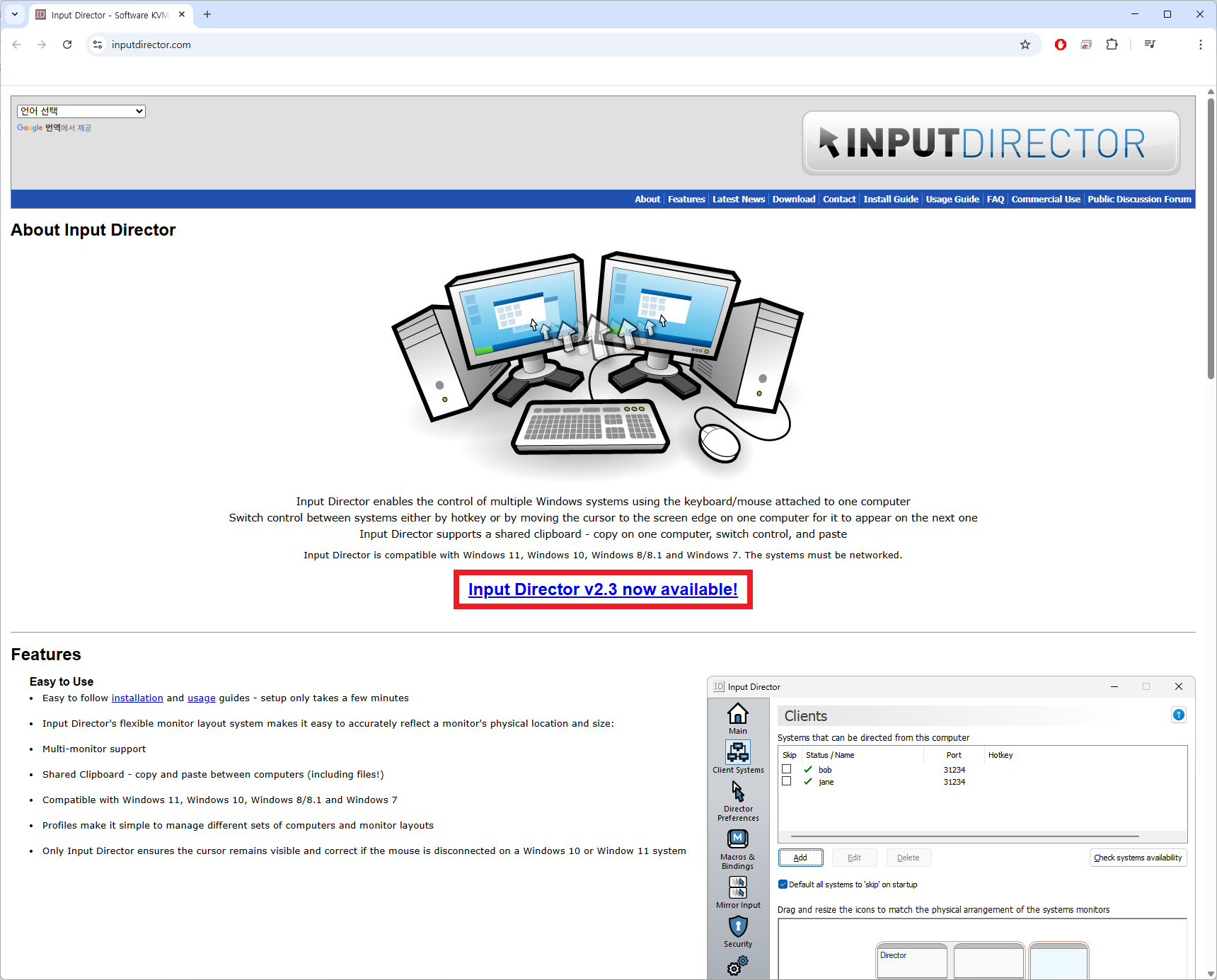Open the About menu item
Screen dimensions: 1217x980
647,200
